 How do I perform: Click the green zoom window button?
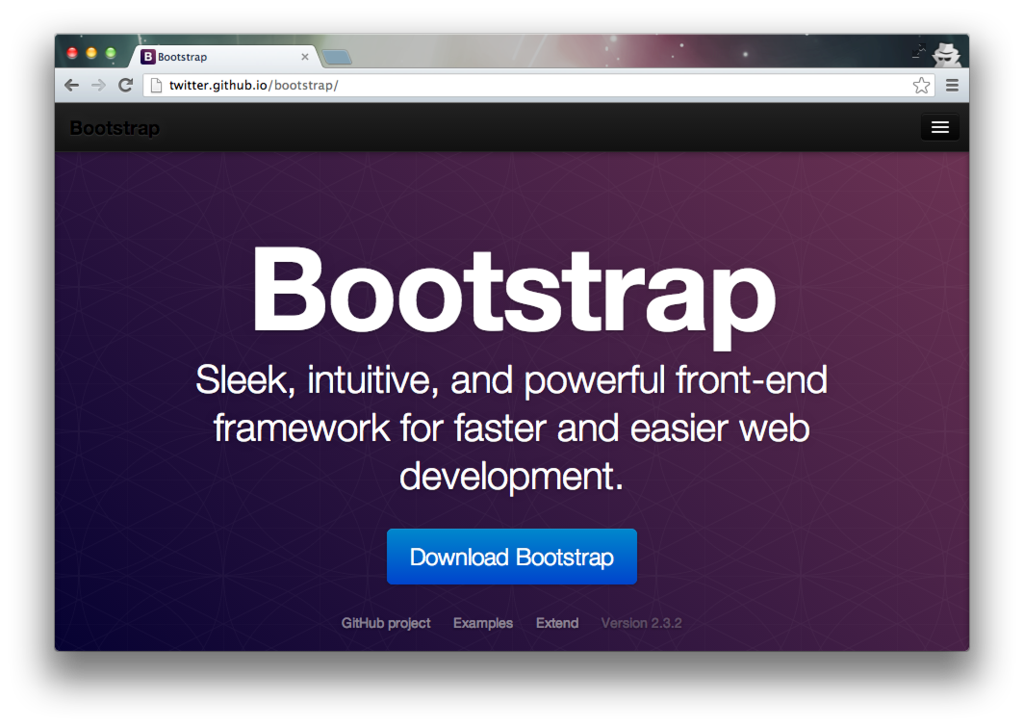click(x=110, y=53)
